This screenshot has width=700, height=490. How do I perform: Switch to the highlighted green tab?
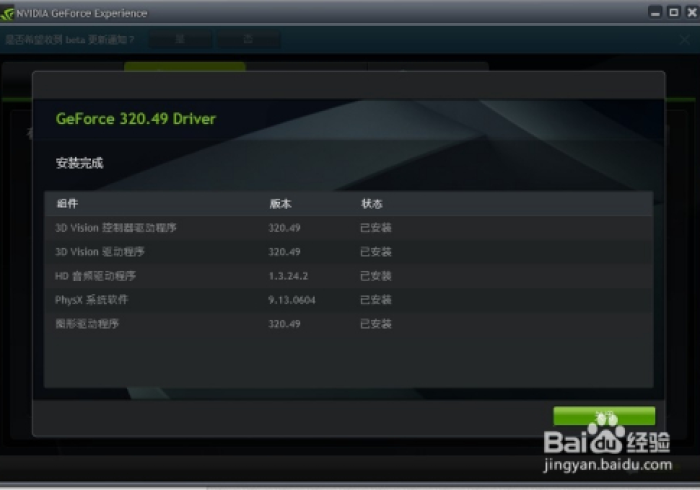pos(185,66)
